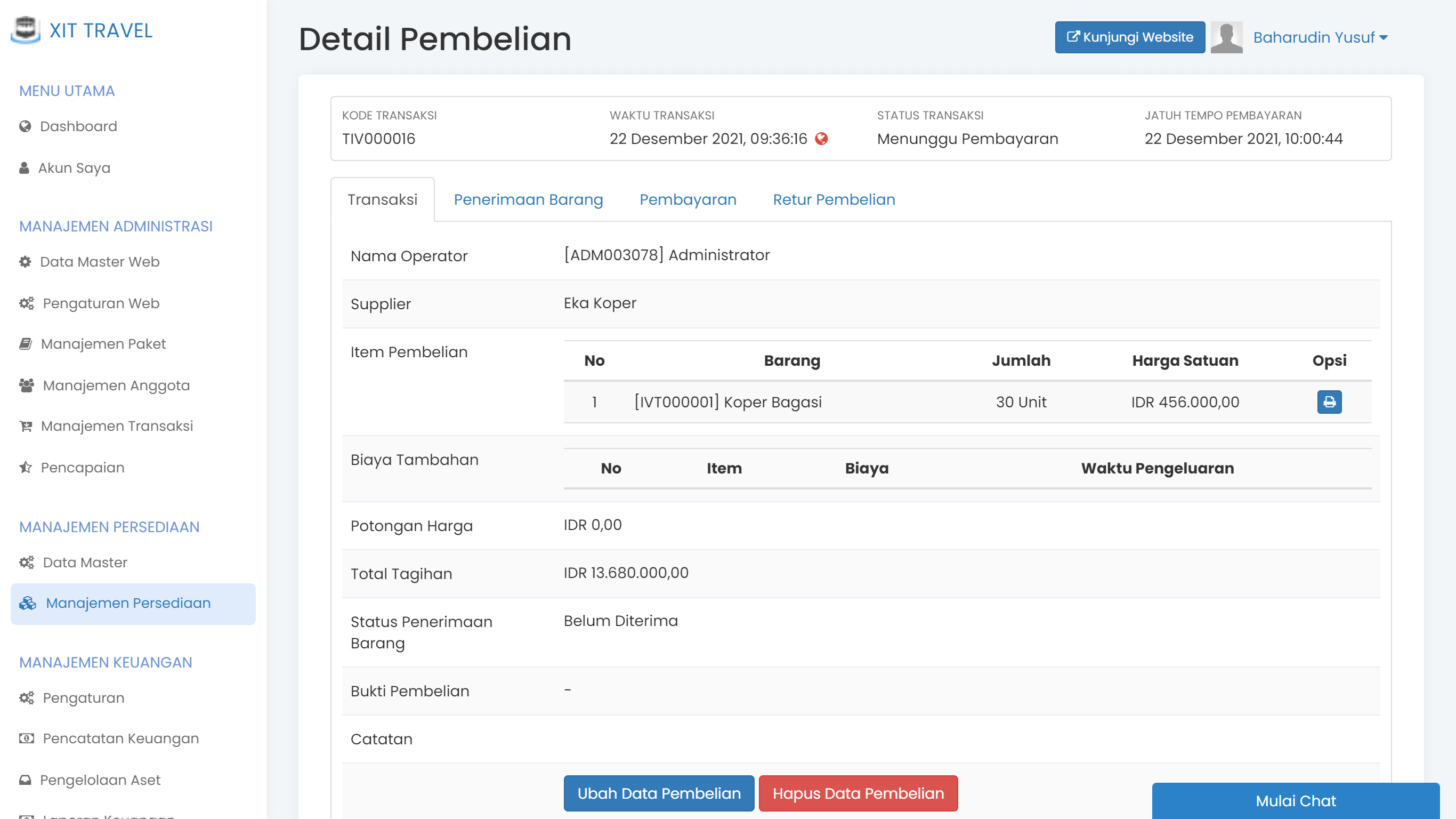Expand Baharudin Yusuf user dropdown
Image resolution: width=1456 pixels, height=819 pixels.
click(1320, 37)
